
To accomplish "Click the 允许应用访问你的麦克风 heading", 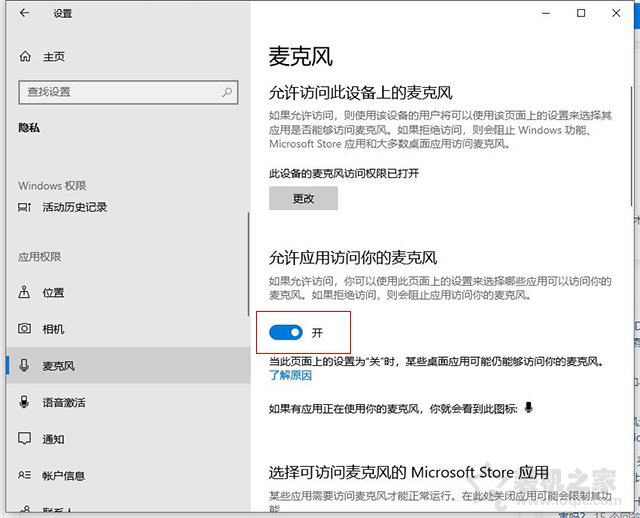I will coord(353,258).
